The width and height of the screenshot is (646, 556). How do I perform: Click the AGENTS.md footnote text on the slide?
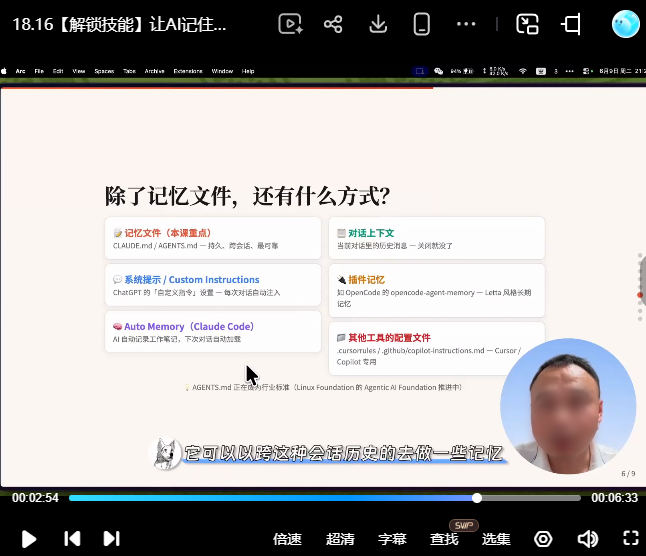point(323,387)
